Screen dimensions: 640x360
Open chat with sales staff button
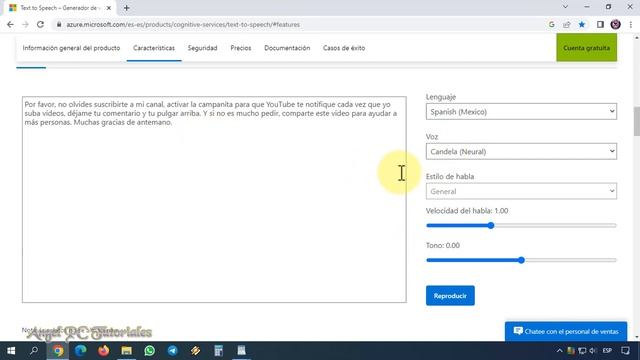(x=566, y=331)
